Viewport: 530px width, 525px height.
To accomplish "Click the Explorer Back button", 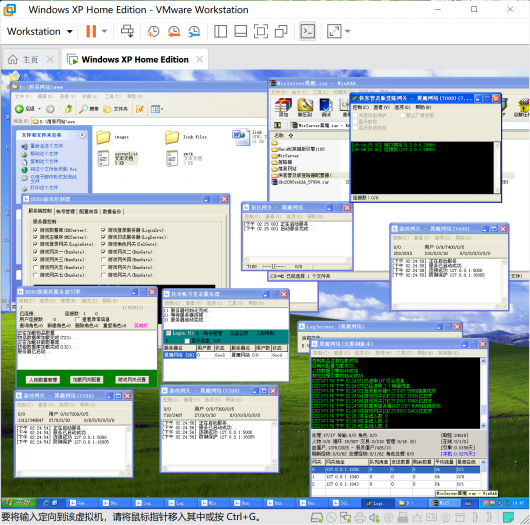I will (25, 109).
